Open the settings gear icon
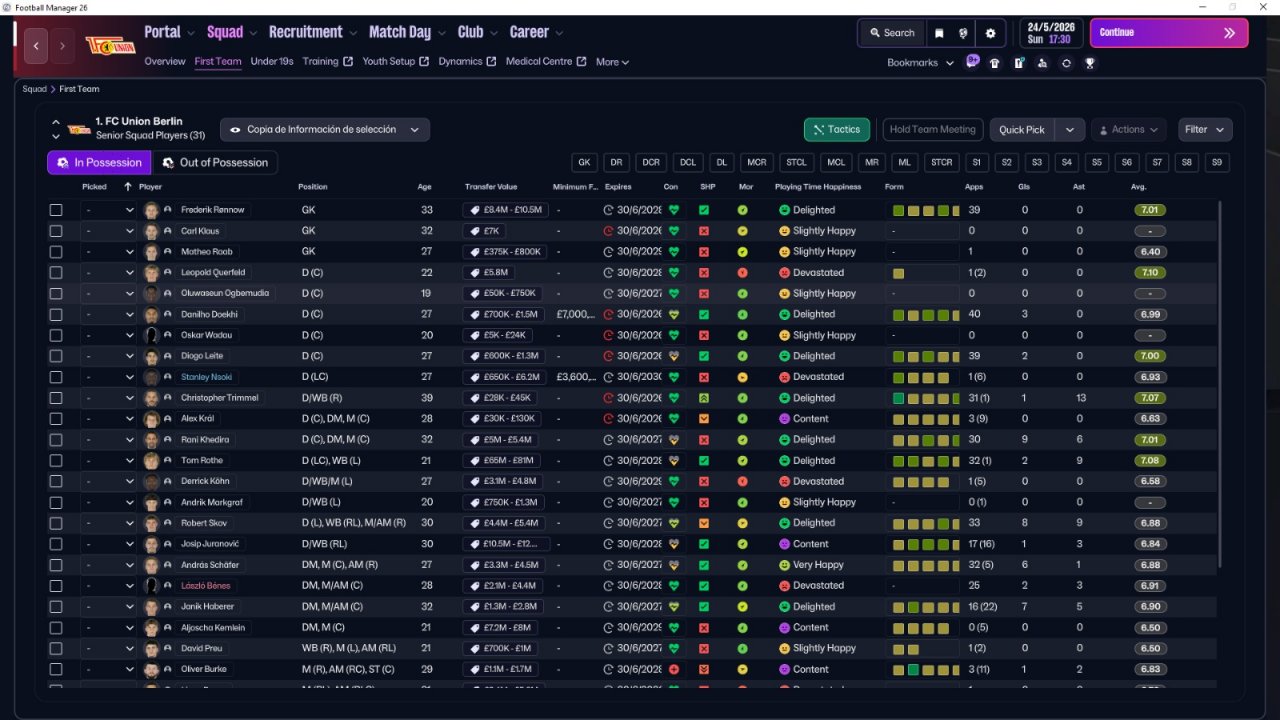This screenshot has height=720, width=1280. (990, 33)
